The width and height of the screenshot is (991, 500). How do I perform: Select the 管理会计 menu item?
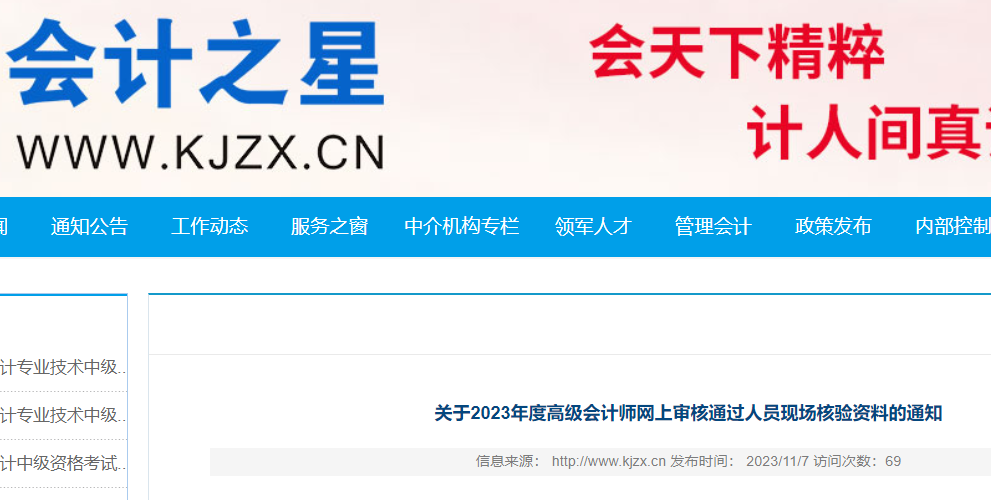[x=713, y=226]
